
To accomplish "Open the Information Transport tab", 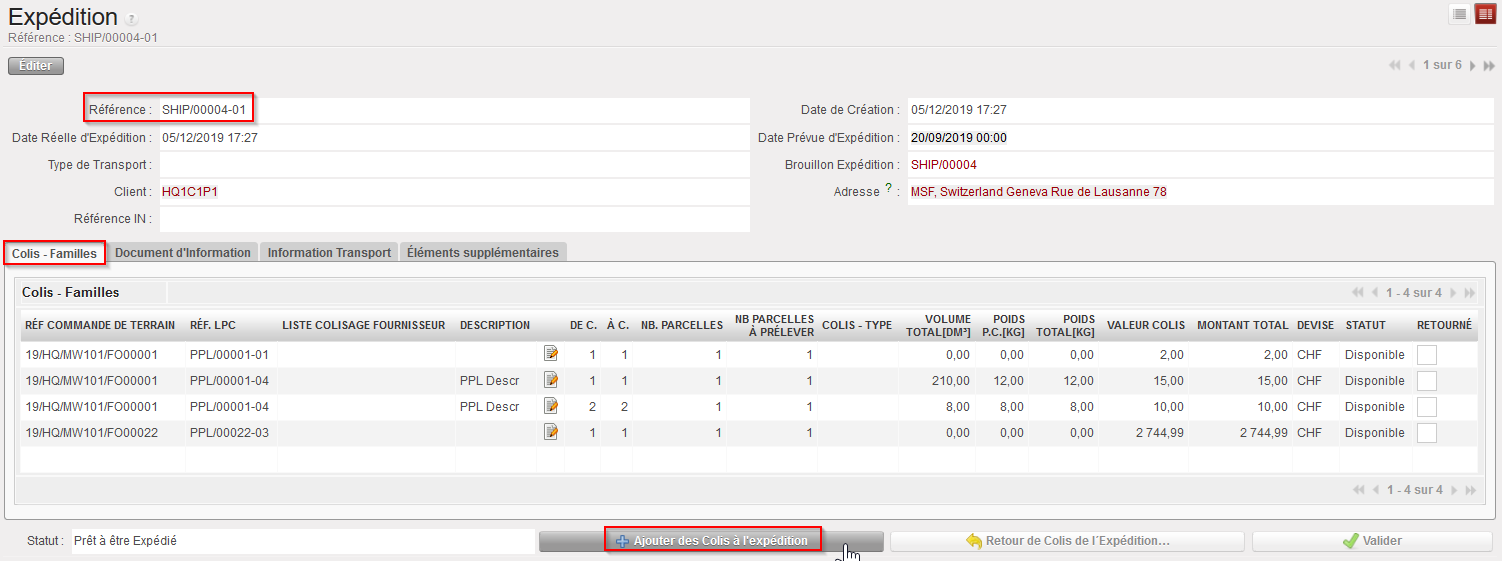I will point(329,253).
